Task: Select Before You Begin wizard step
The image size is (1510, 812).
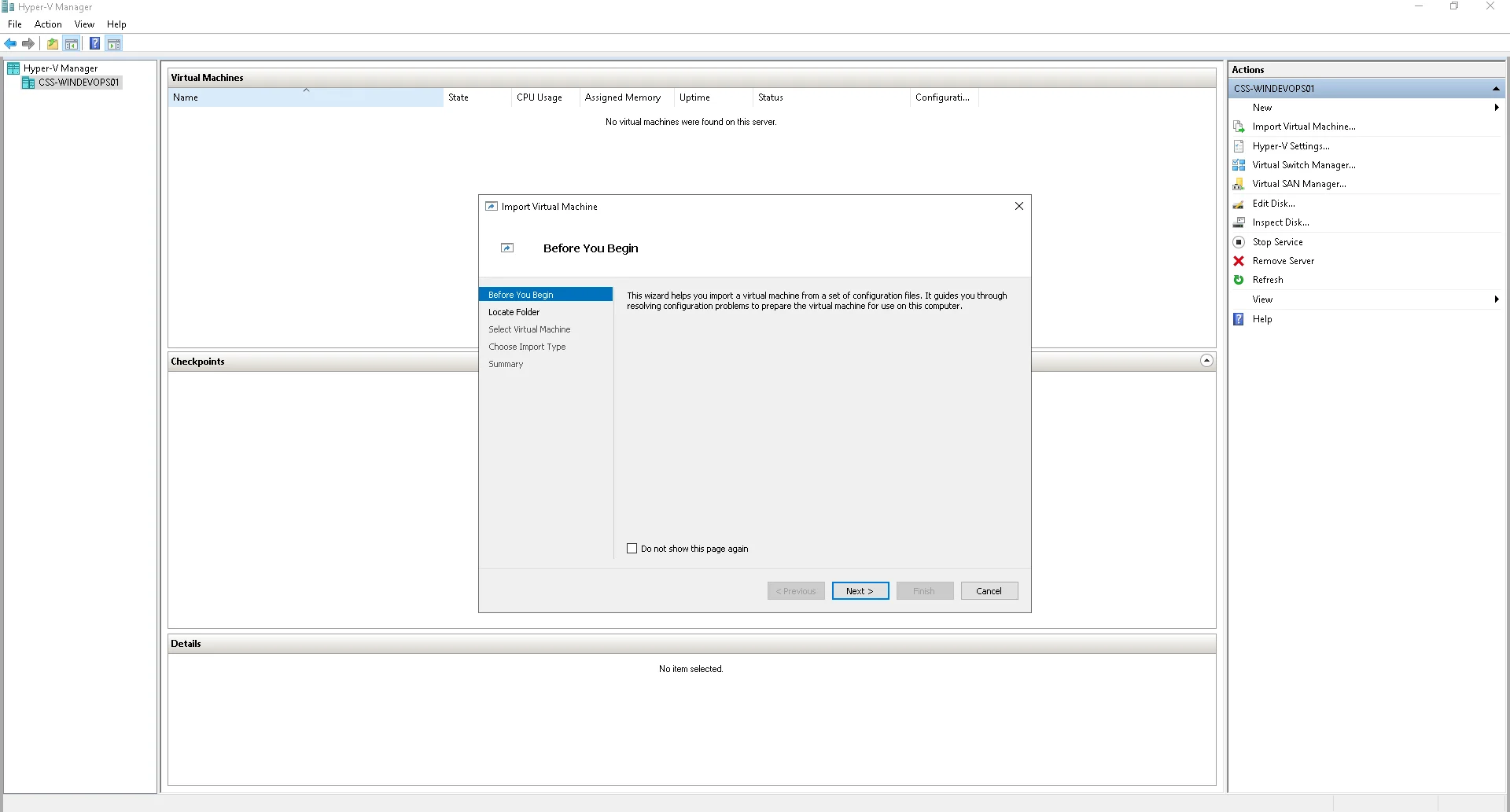Action: pyautogui.click(x=546, y=295)
